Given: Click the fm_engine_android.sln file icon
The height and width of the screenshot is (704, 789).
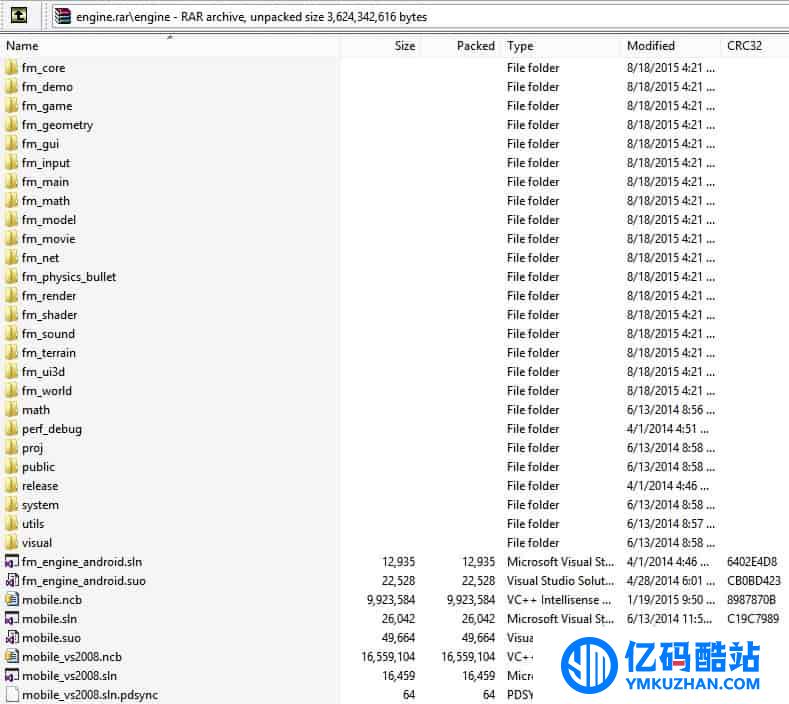Looking at the screenshot, I should 12,562.
